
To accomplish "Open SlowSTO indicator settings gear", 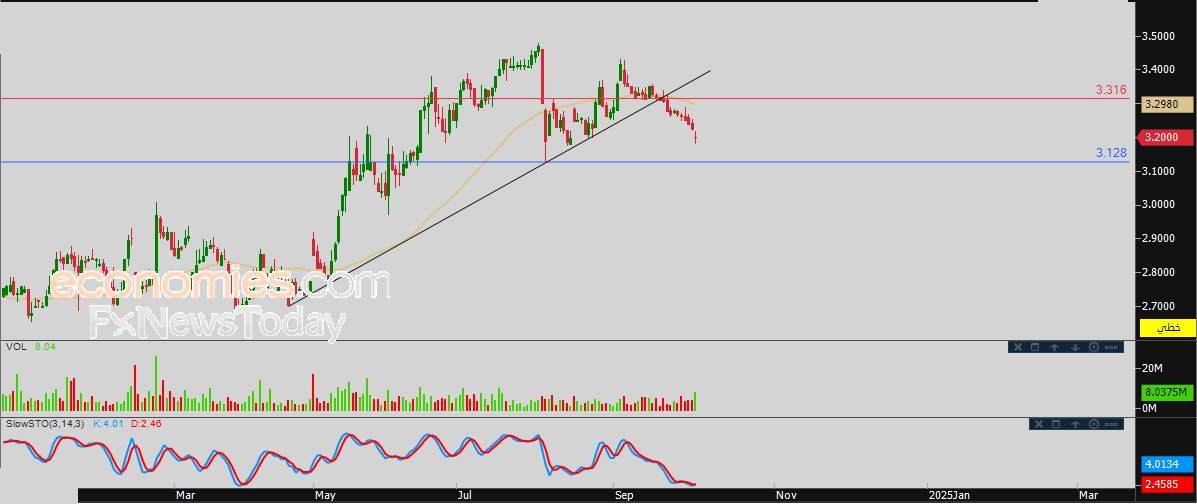I will click(1094, 424).
